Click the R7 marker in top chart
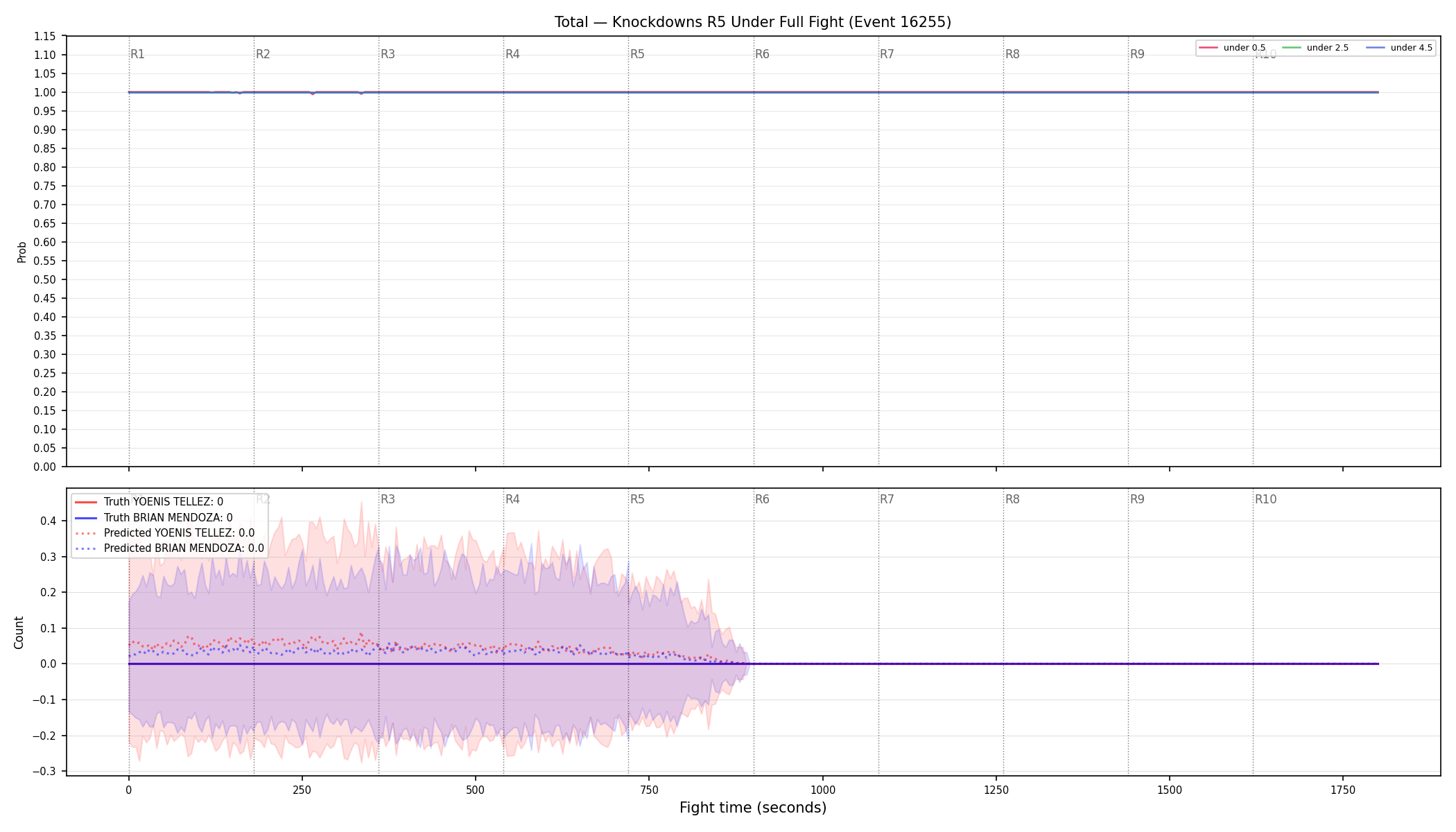 (x=887, y=54)
